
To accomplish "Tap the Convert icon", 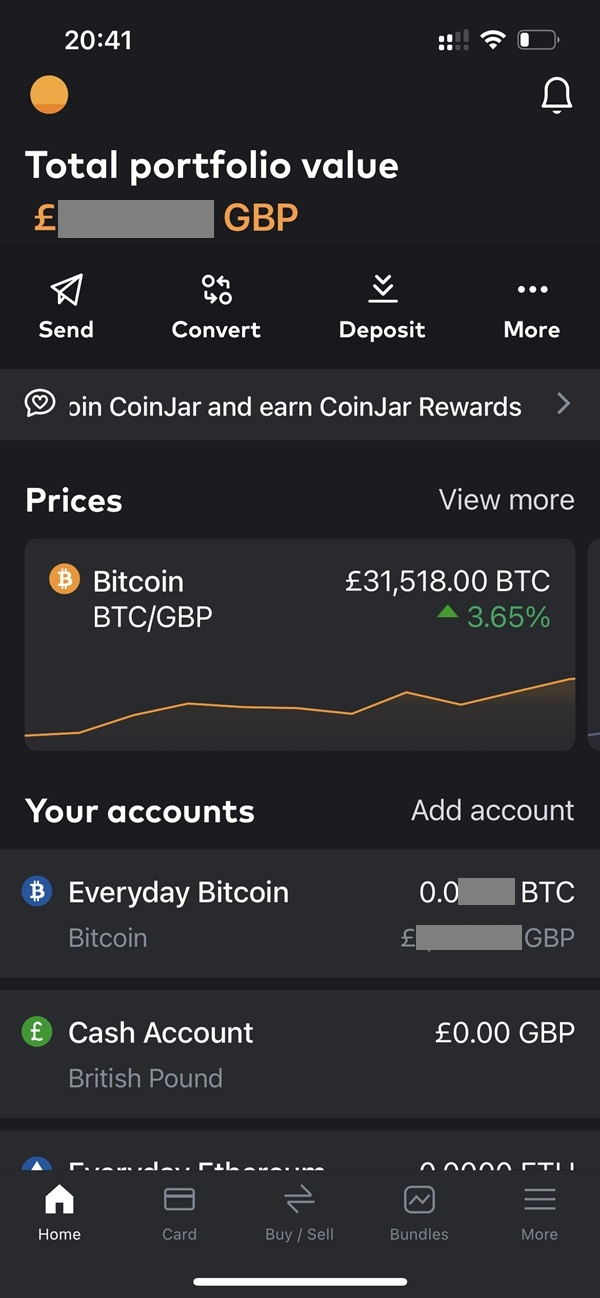I will point(216,290).
